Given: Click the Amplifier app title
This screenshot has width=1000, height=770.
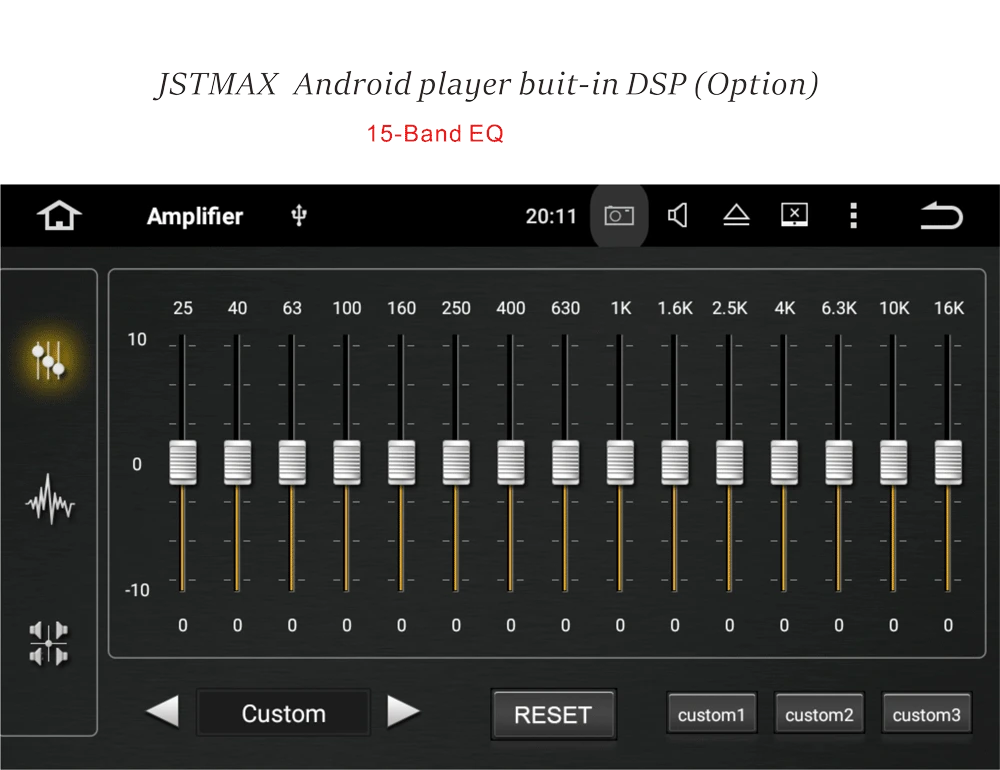Looking at the screenshot, I should (195, 216).
